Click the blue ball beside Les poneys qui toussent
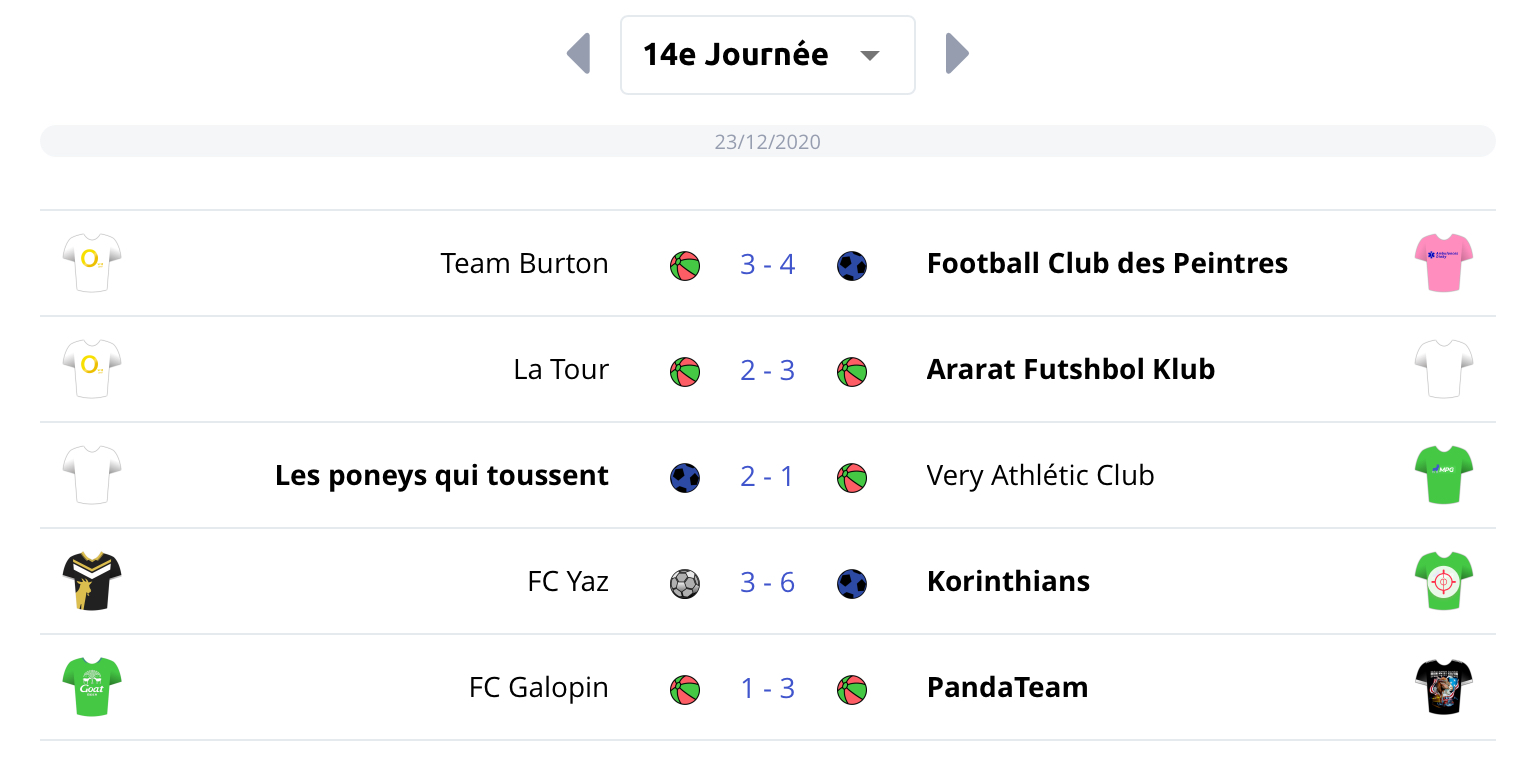This screenshot has width=1536, height=771. coord(685,477)
